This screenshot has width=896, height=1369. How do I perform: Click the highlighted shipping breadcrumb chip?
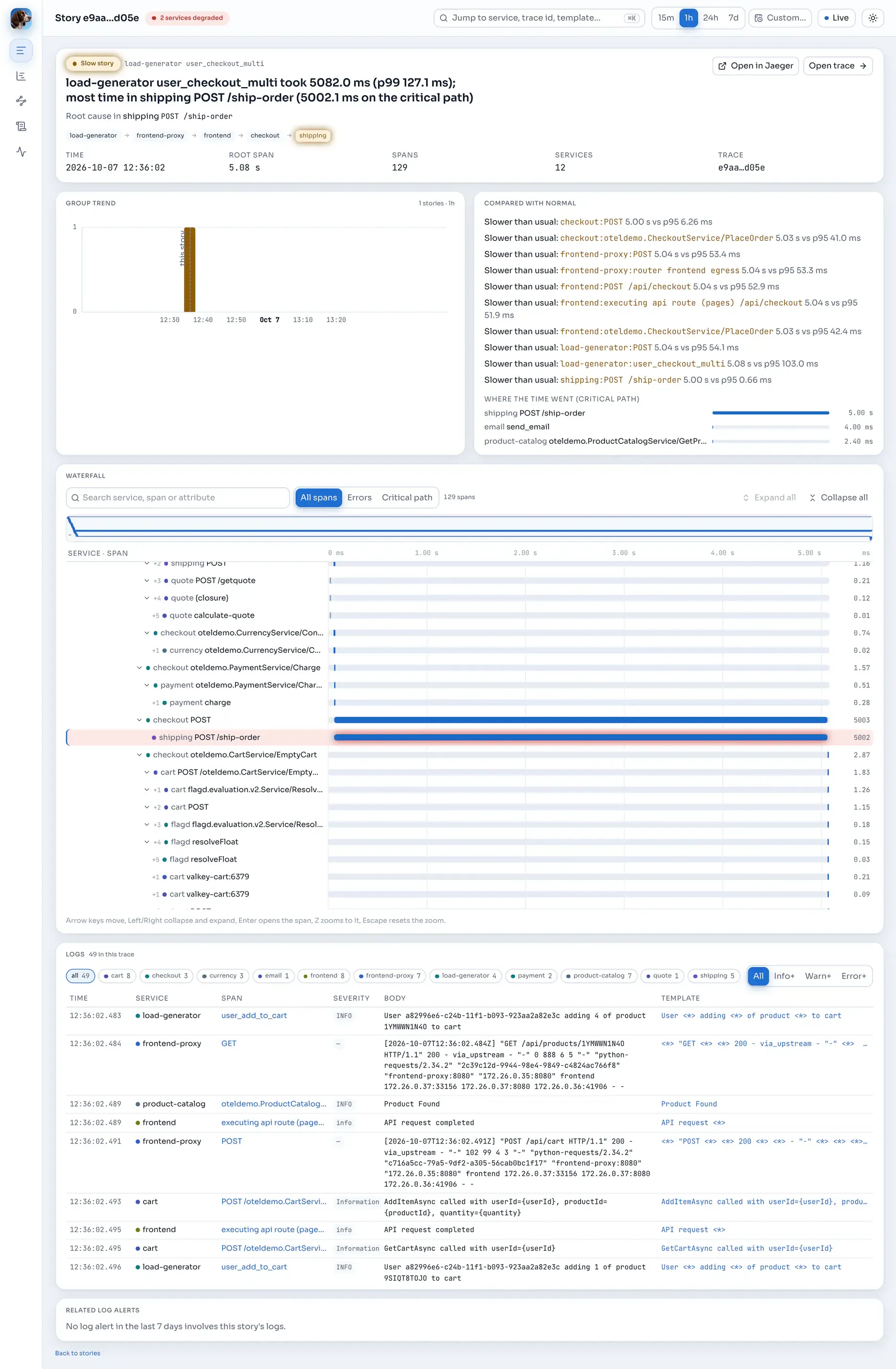click(312, 136)
